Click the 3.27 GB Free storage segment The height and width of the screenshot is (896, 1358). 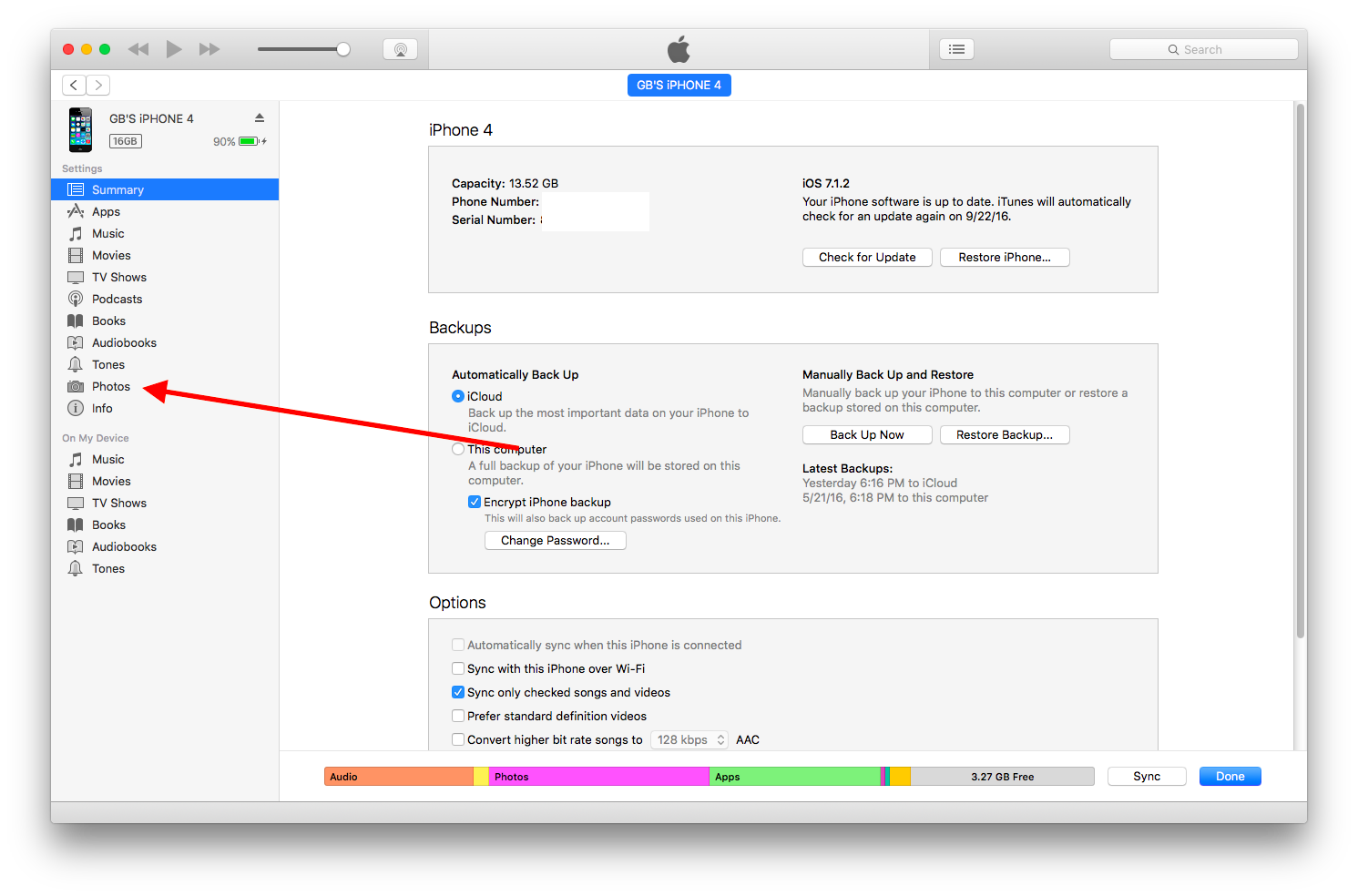(x=1002, y=777)
